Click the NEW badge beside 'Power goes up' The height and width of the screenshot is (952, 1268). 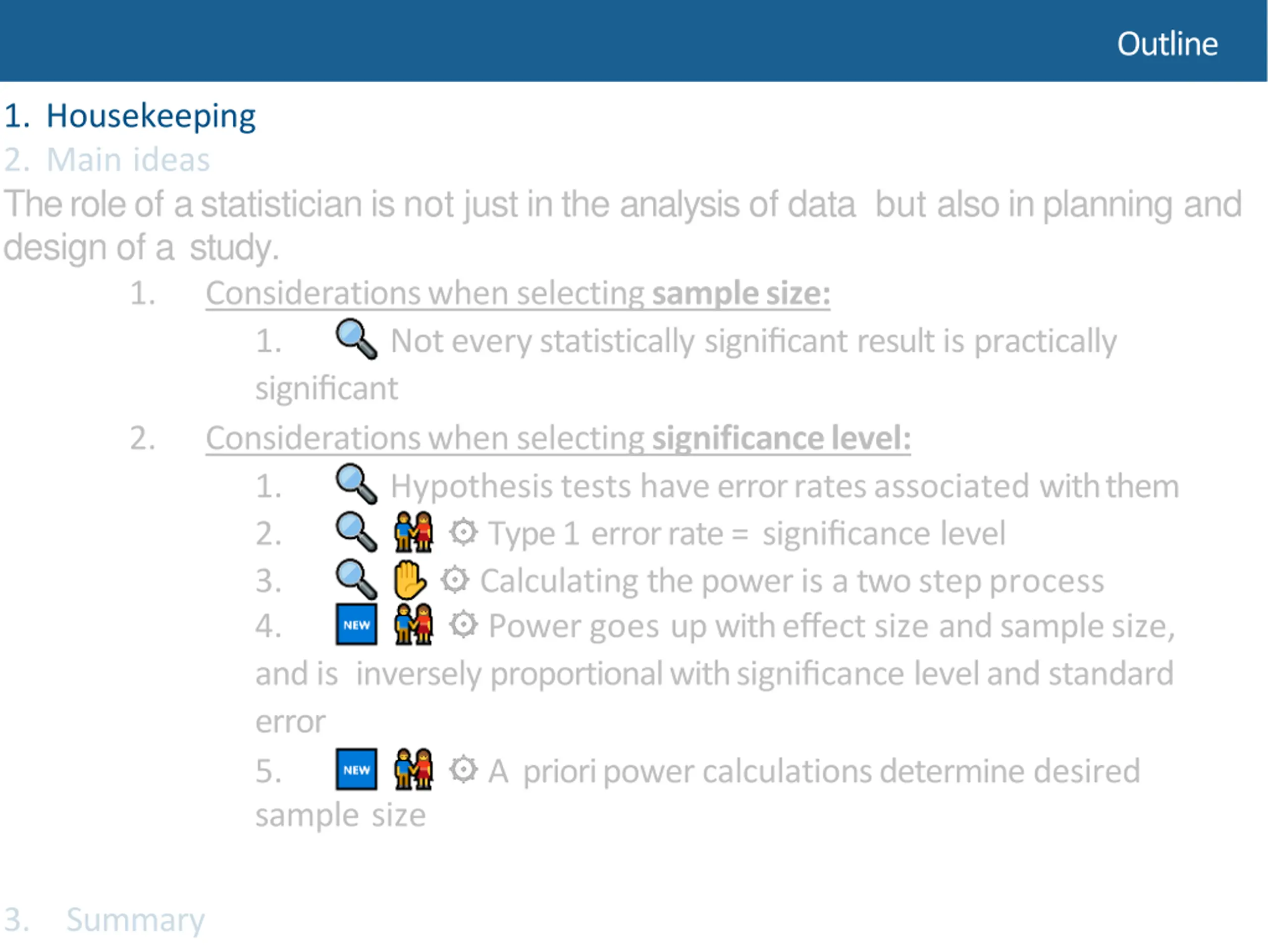click(357, 624)
